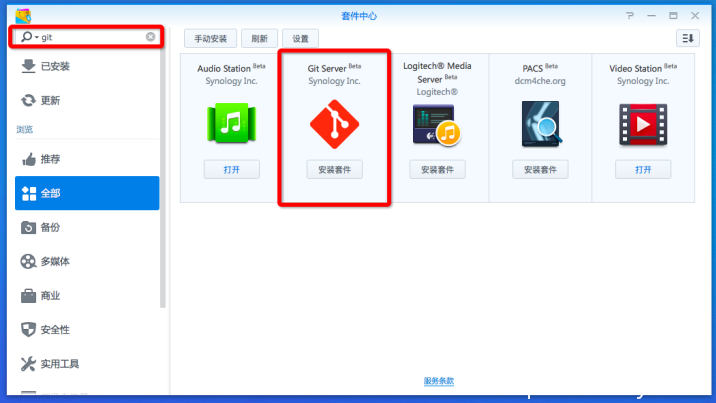Close the Package Center window
Image resolution: width=716 pixels, height=403 pixels.
[x=695, y=16]
